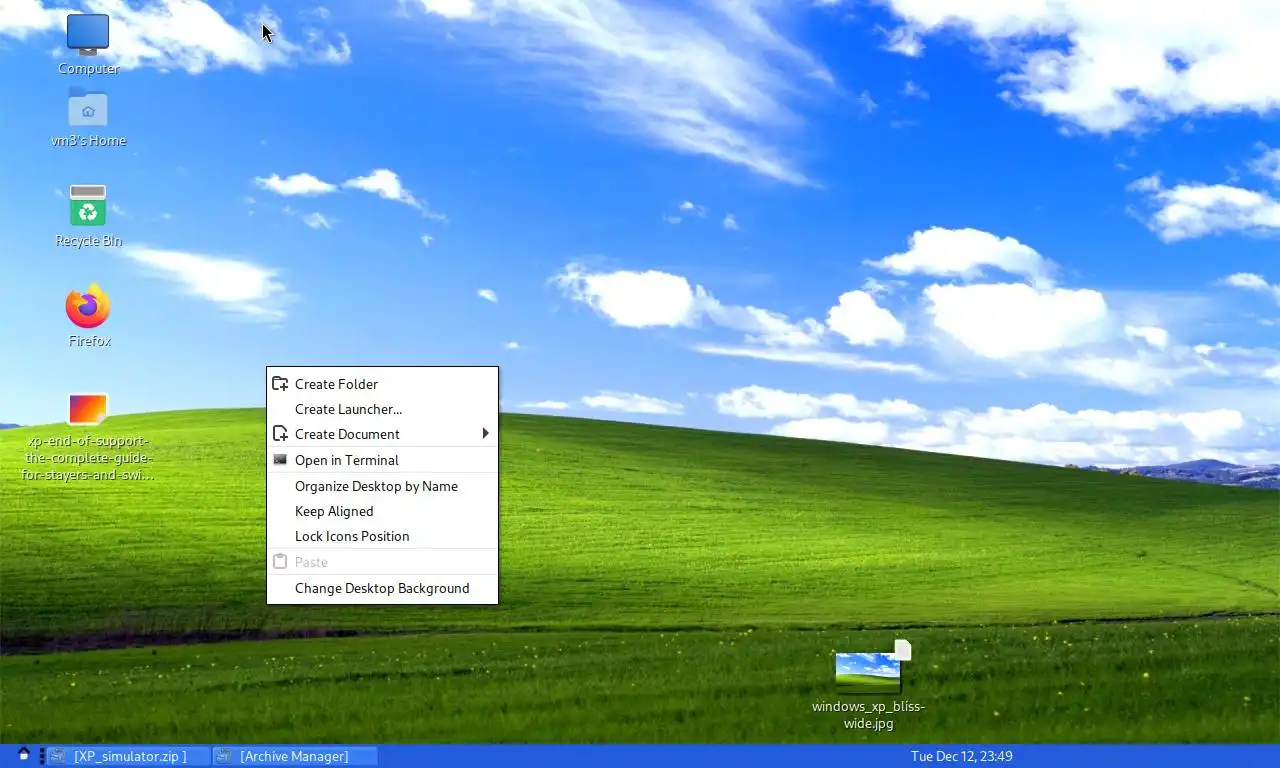Screen dimensions: 1280x768
Task: Expand the Create Document submenu
Action: 382,434
